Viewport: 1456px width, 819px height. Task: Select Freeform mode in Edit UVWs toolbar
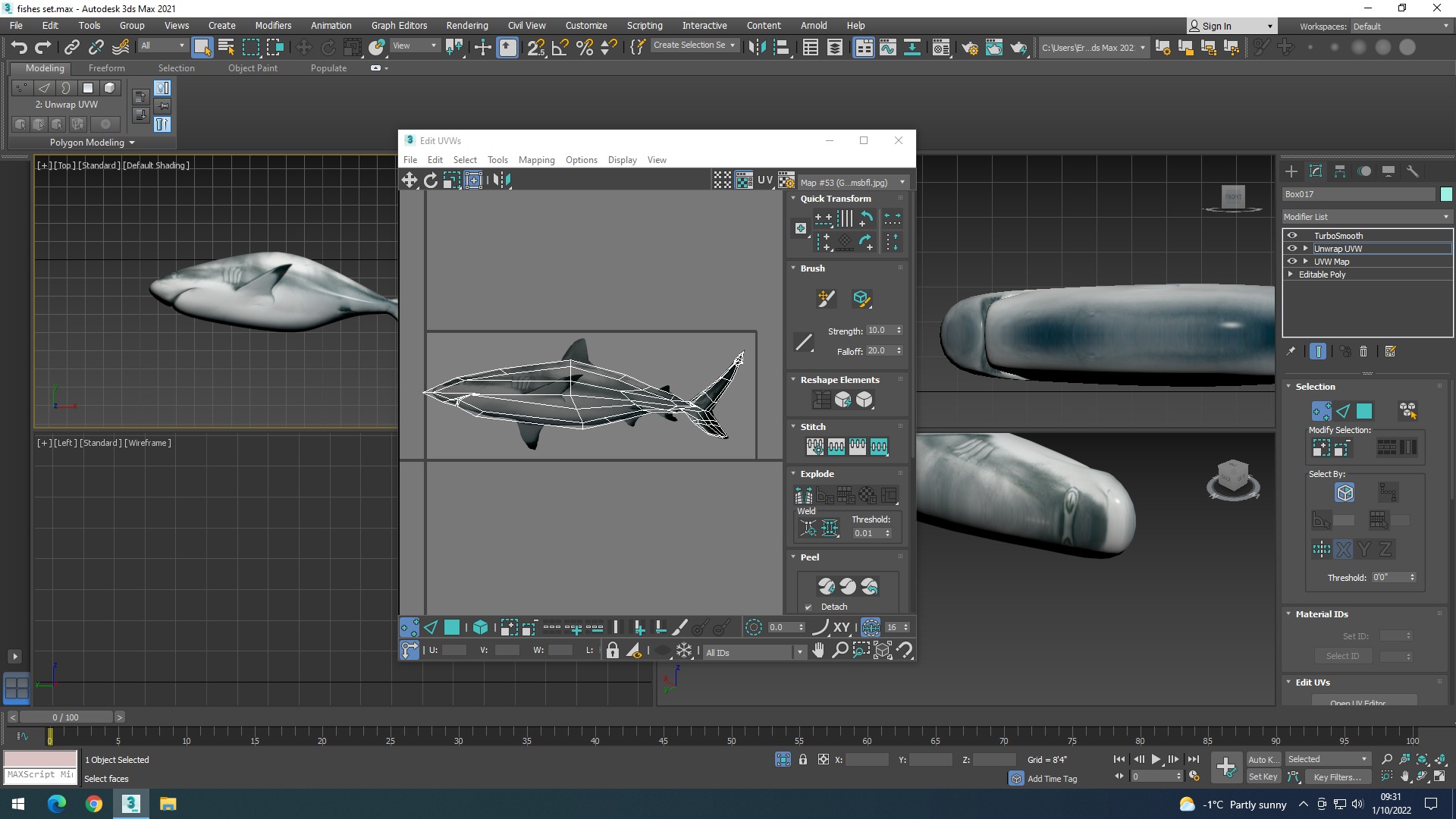473,180
